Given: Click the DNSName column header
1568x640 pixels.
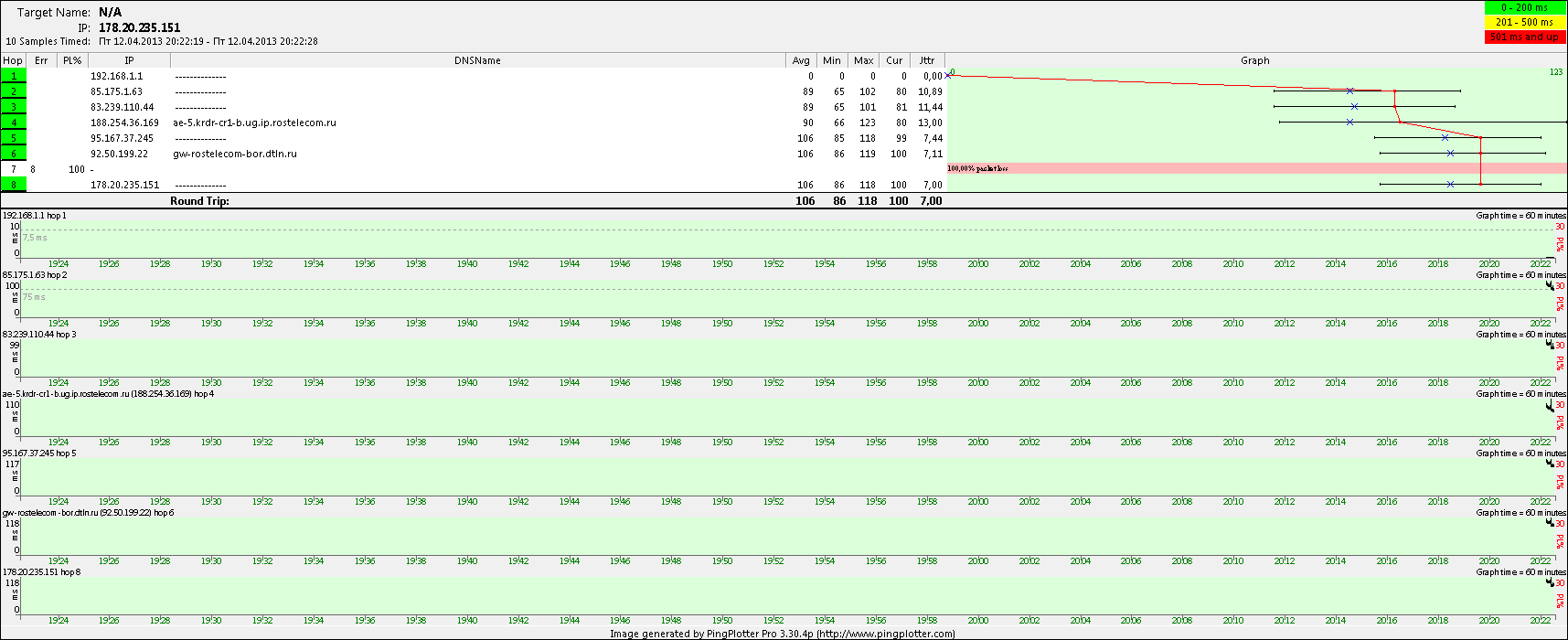Looking at the screenshot, I should 477,60.
